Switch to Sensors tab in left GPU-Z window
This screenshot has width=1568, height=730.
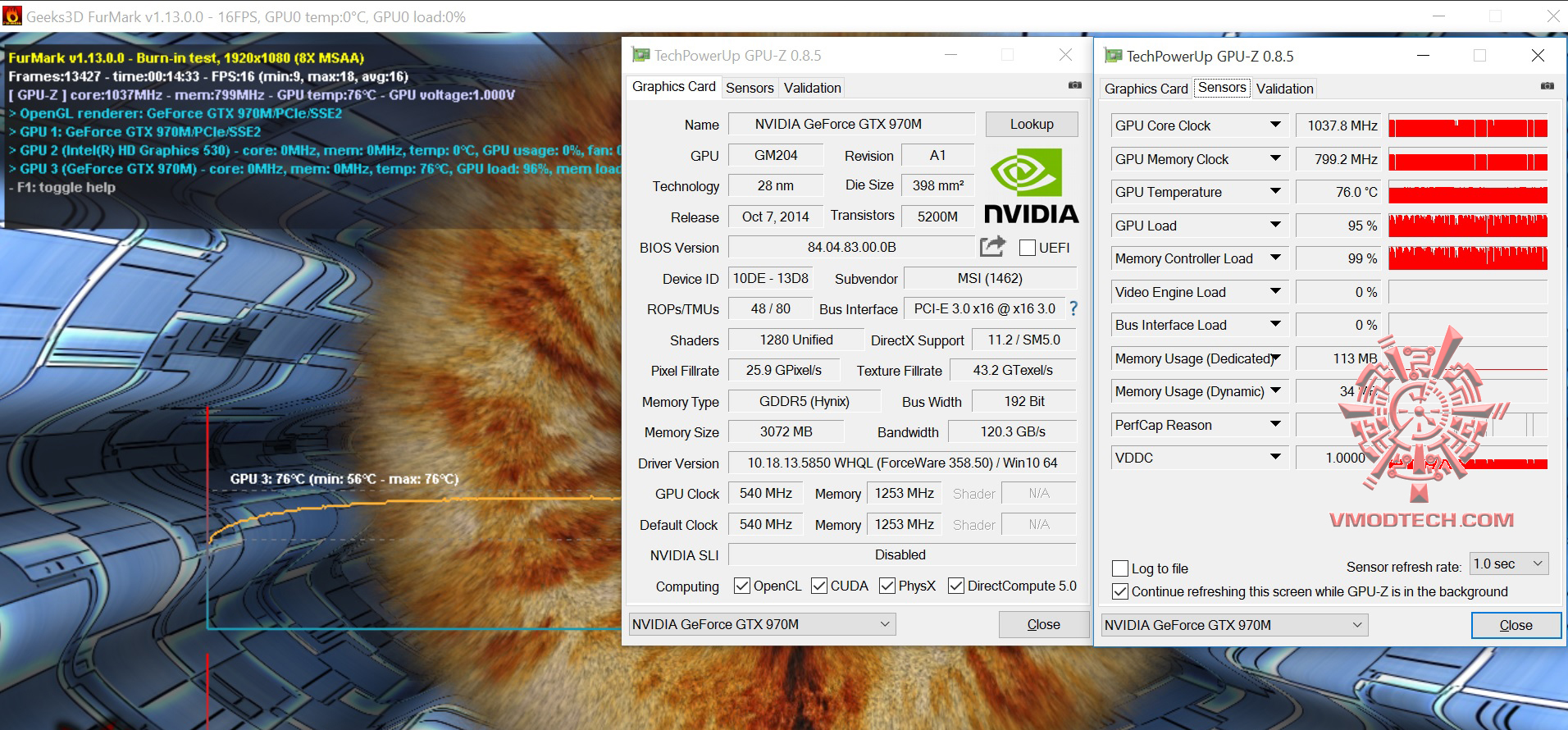pyautogui.click(x=750, y=88)
